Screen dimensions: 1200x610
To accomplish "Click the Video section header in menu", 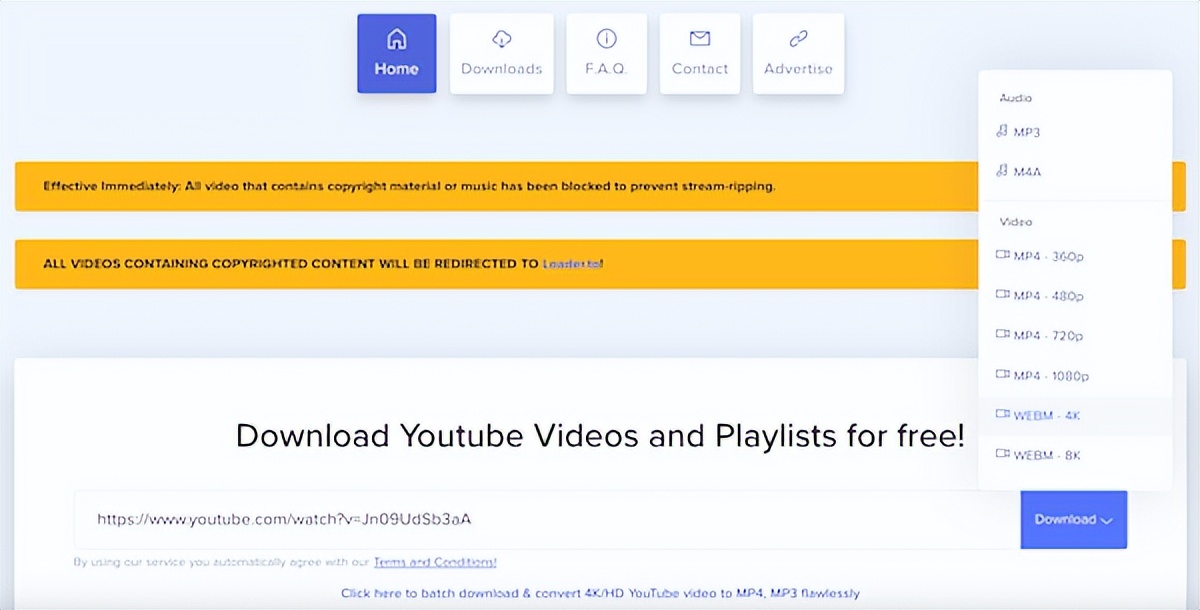I will pyautogui.click(x=1015, y=221).
